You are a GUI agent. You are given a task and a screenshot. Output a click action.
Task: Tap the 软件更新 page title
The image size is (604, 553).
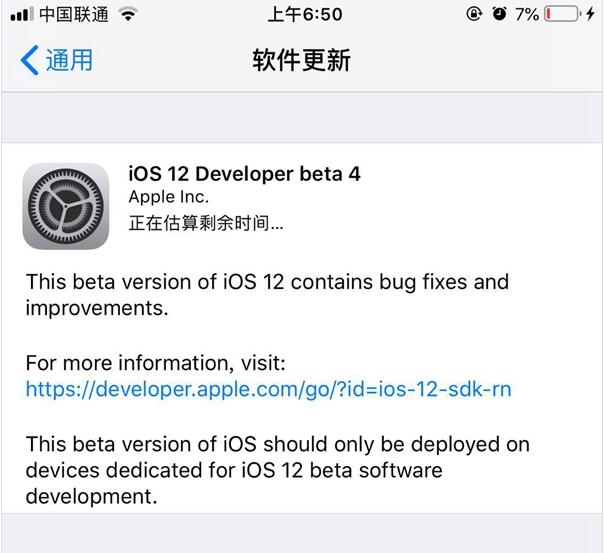point(301,60)
